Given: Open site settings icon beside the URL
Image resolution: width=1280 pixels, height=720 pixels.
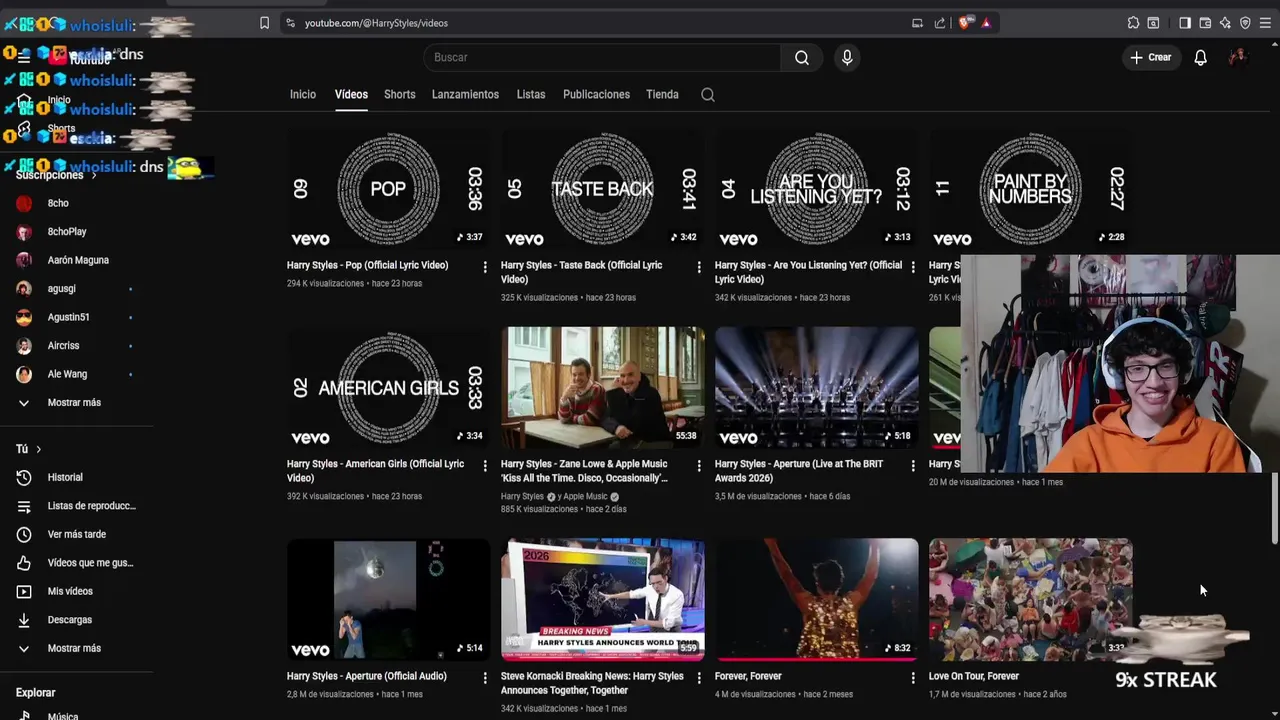Looking at the screenshot, I should tap(290, 23).
